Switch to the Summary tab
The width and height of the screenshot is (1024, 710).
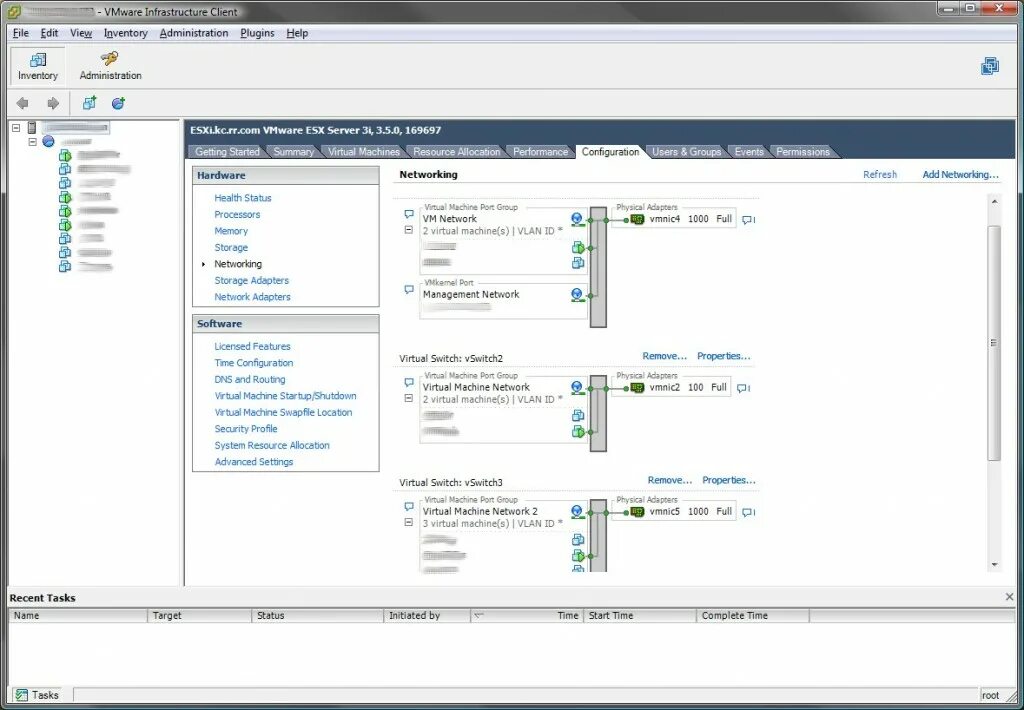coord(293,152)
